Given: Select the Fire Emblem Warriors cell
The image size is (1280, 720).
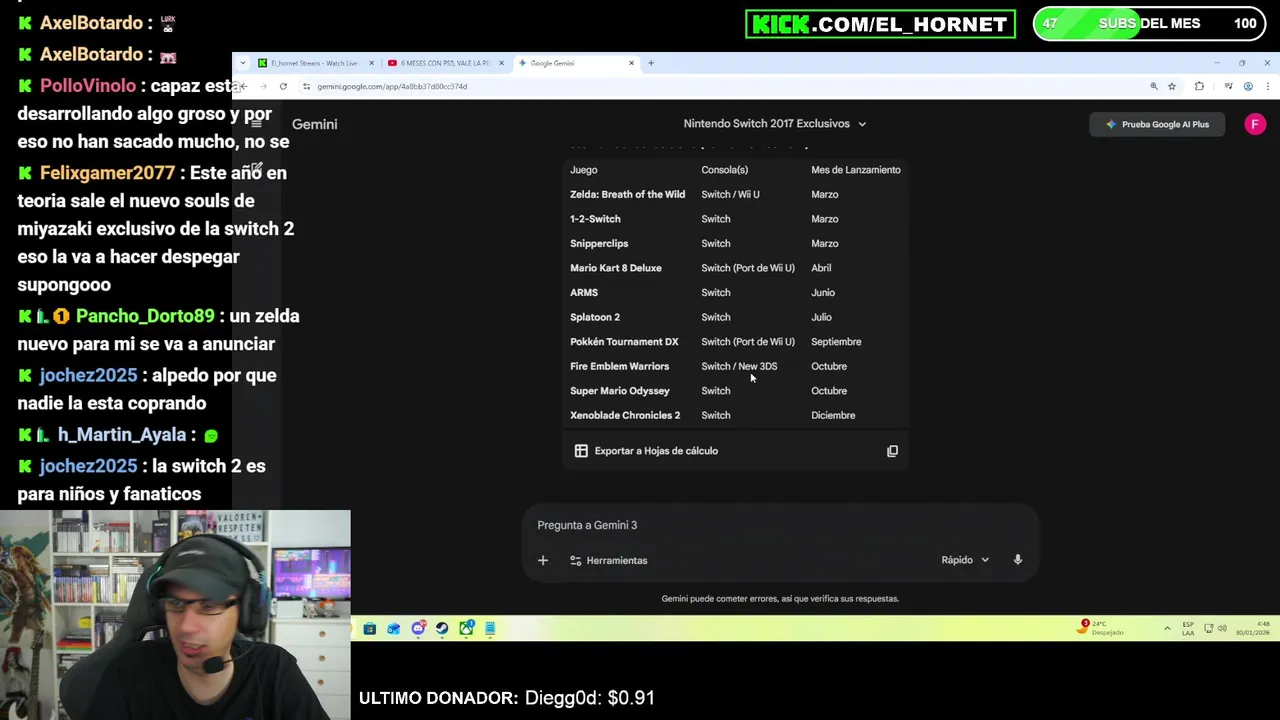Looking at the screenshot, I should [619, 366].
